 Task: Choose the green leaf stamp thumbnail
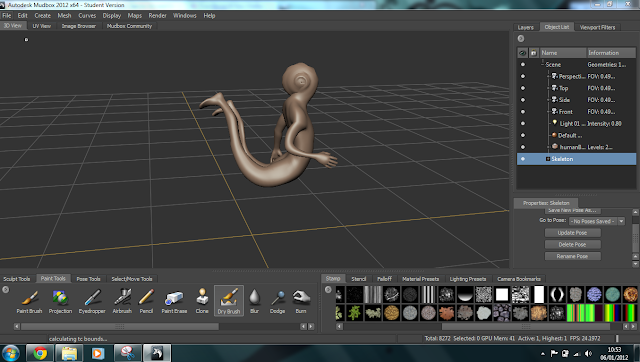pos(355,313)
